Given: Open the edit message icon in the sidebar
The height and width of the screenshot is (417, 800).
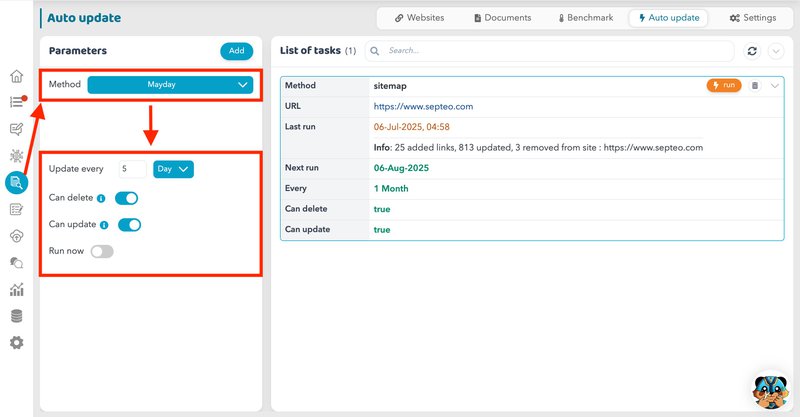Looking at the screenshot, I should pyautogui.click(x=16, y=129).
